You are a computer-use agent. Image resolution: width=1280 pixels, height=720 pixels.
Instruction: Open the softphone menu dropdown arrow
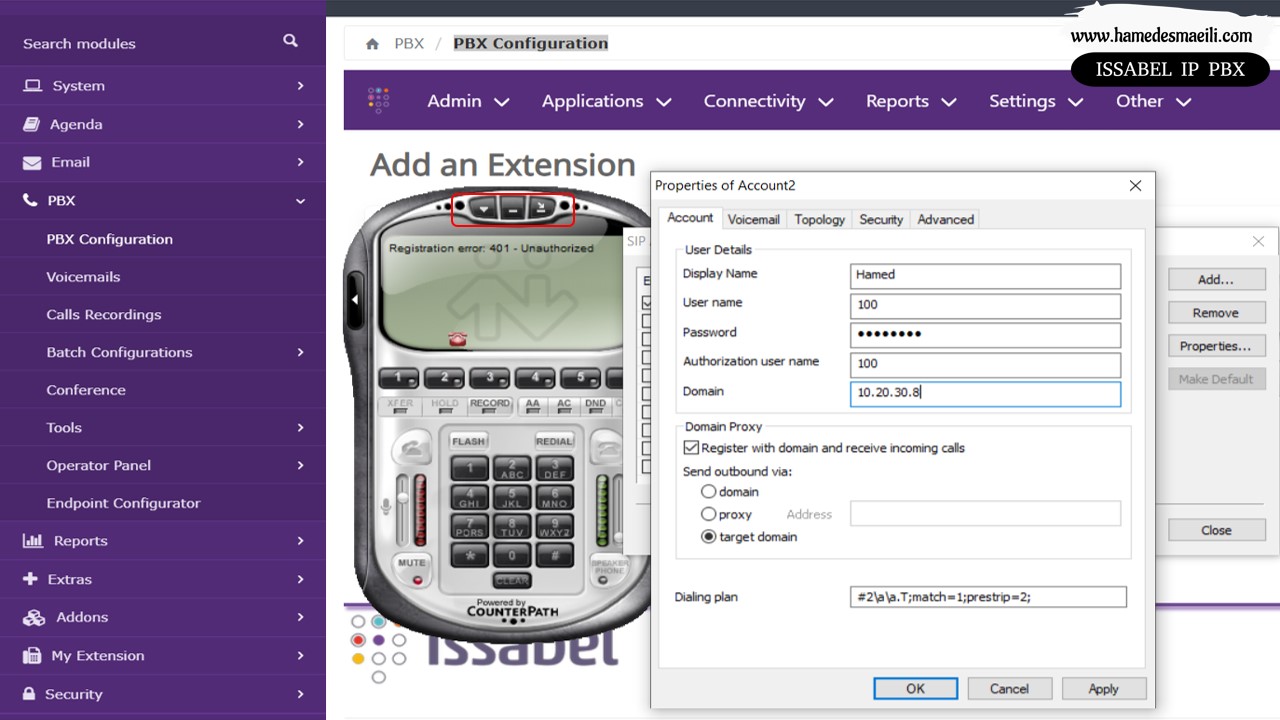coord(484,209)
